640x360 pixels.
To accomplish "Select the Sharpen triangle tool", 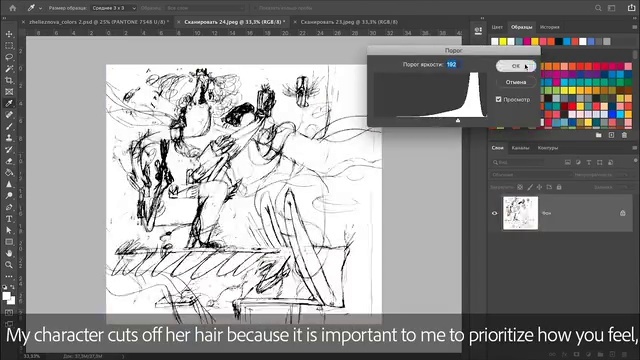I will [9, 184].
